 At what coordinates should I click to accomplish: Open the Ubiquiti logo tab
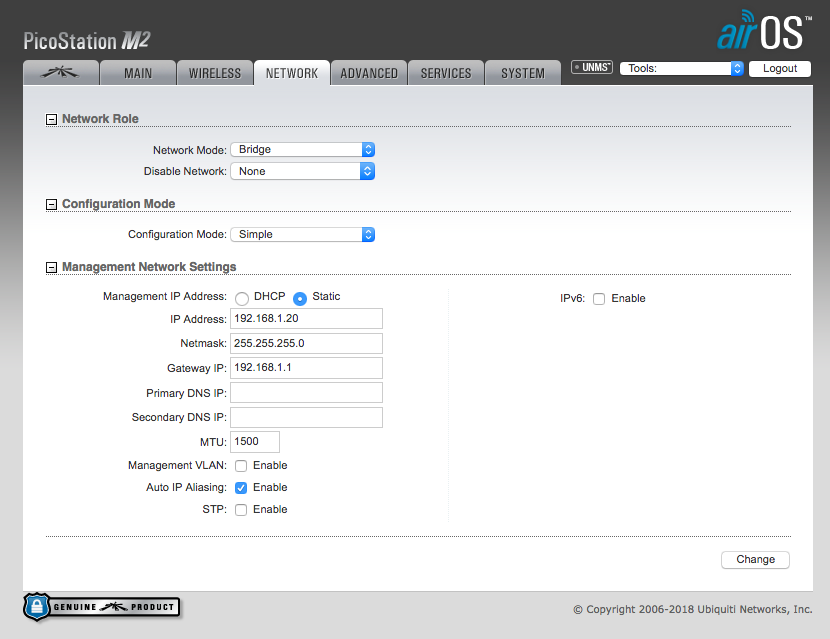[61, 73]
